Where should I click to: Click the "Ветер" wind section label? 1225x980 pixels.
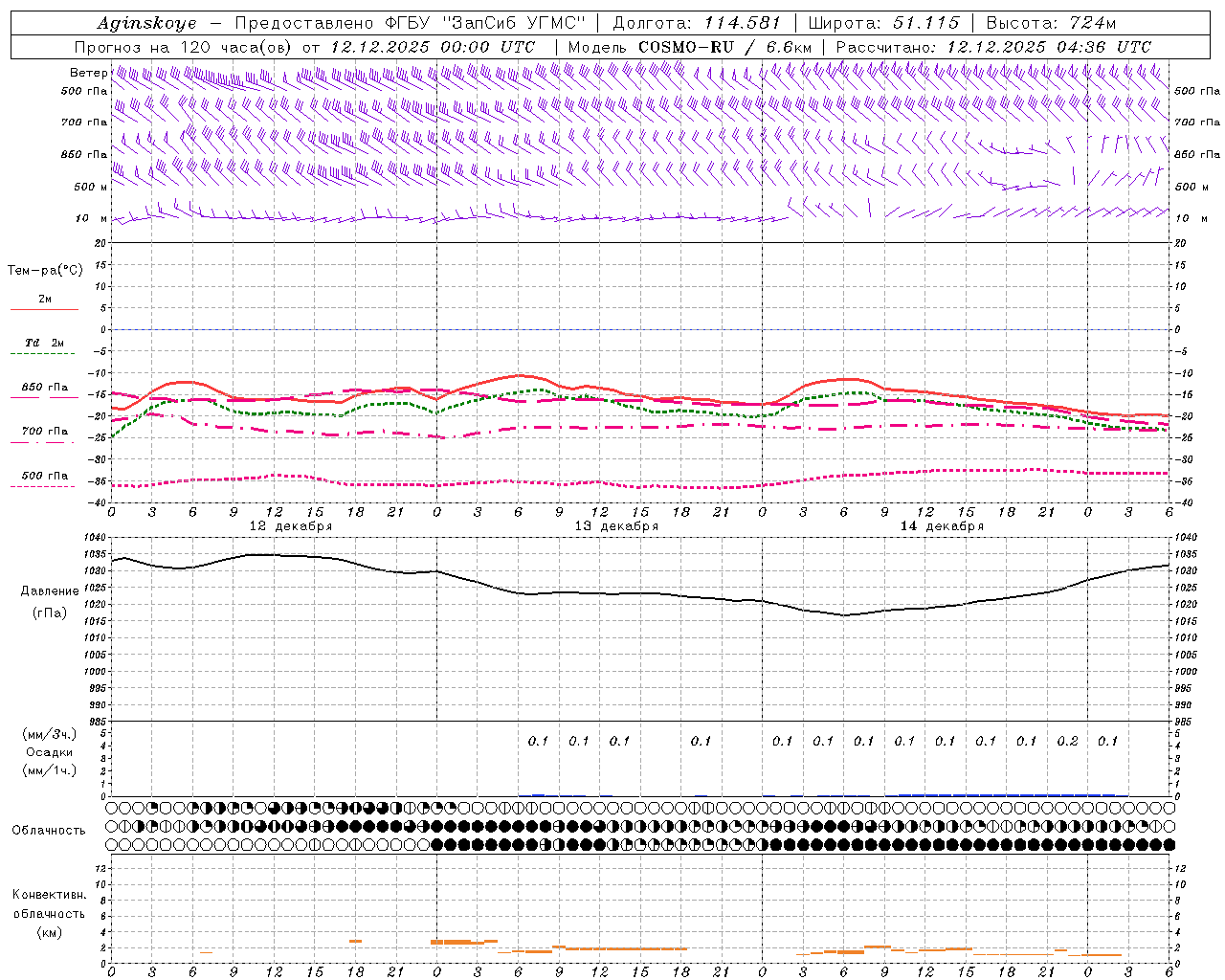(88, 73)
